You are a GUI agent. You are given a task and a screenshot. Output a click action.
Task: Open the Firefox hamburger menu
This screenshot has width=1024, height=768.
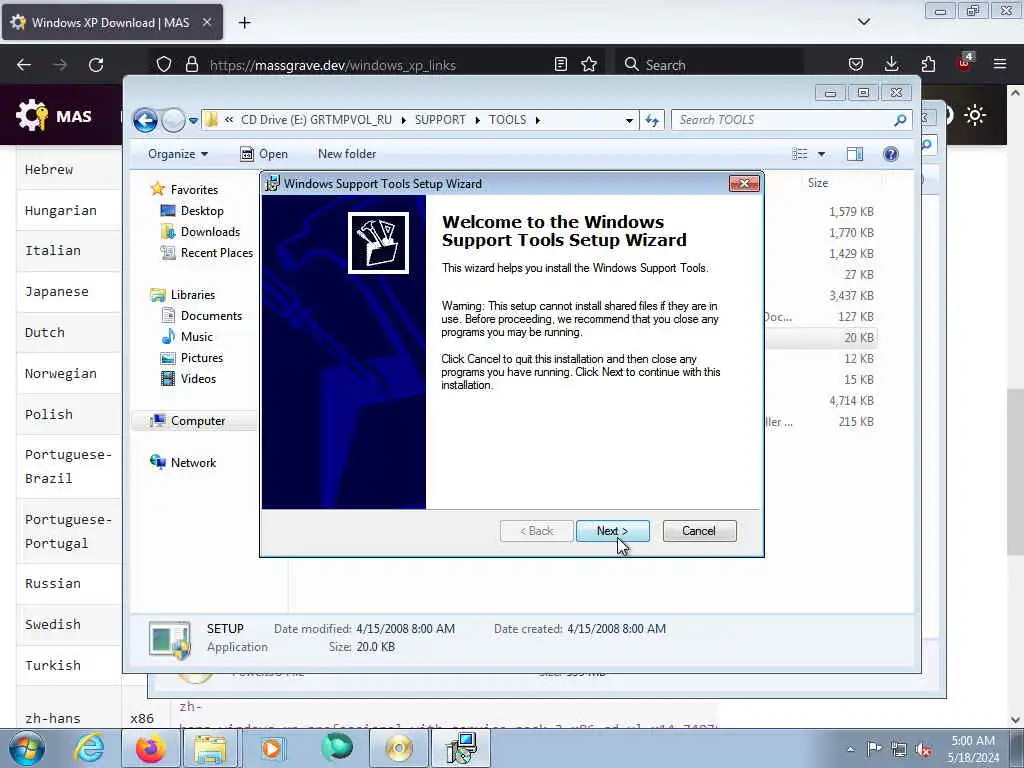point(1000,65)
